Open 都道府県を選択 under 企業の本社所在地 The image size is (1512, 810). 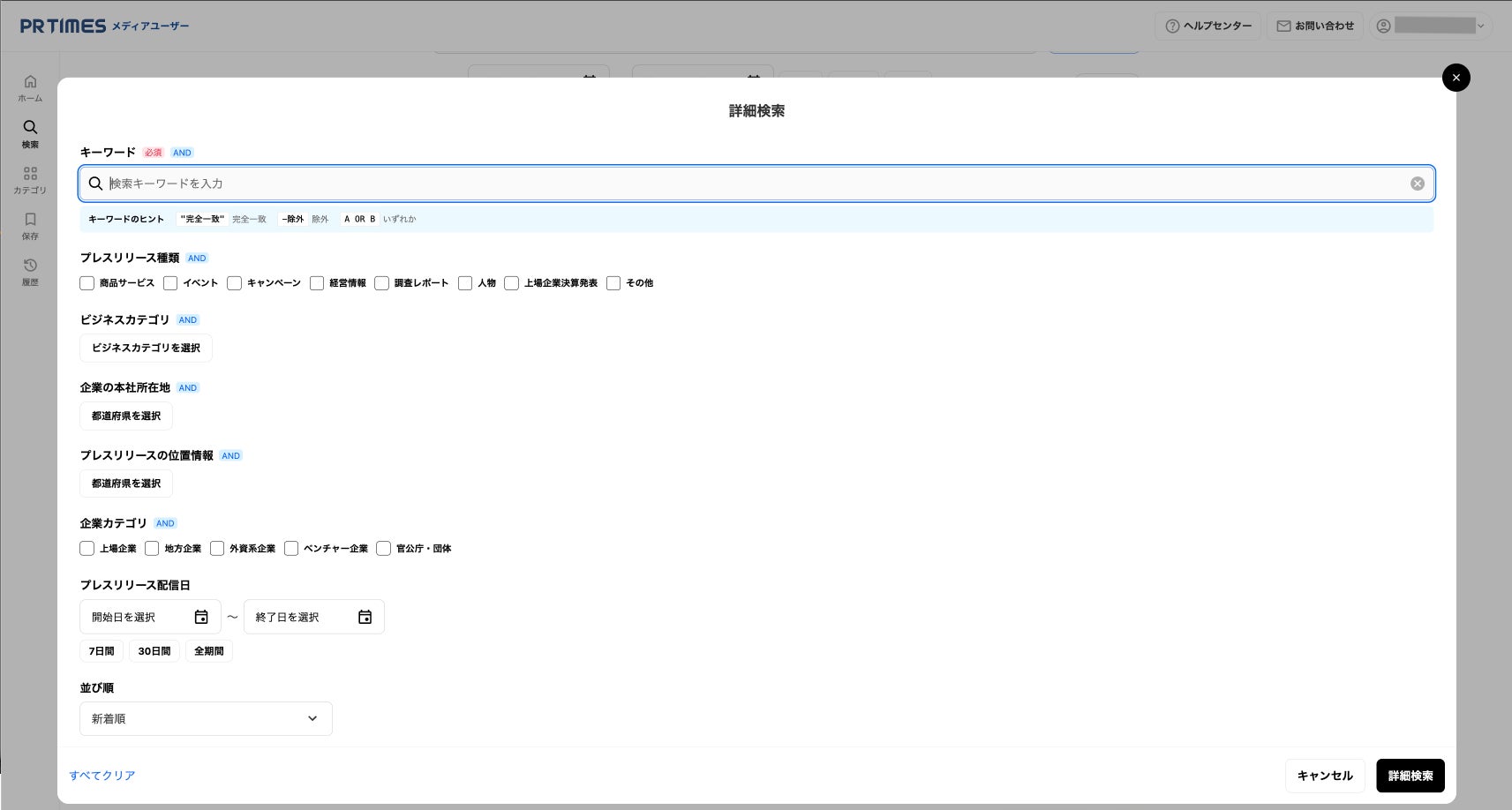tap(126, 416)
